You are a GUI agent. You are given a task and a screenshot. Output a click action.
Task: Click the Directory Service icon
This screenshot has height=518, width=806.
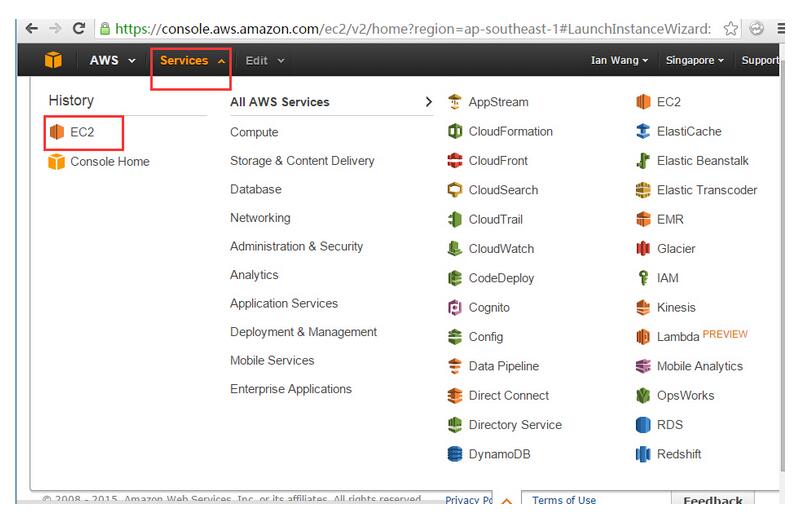click(454, 424)
